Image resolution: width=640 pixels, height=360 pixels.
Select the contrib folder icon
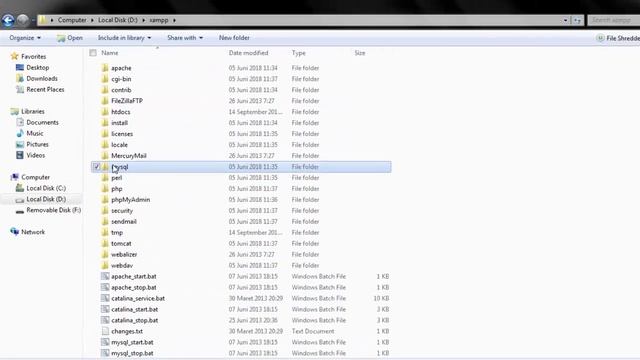(x=105, y=90)
